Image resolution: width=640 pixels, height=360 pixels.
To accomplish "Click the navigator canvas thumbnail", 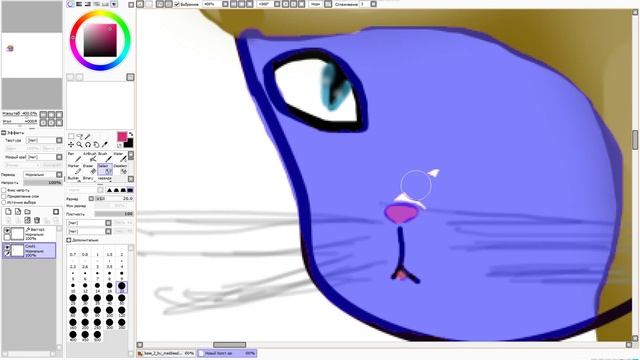I will coord(32,55).
